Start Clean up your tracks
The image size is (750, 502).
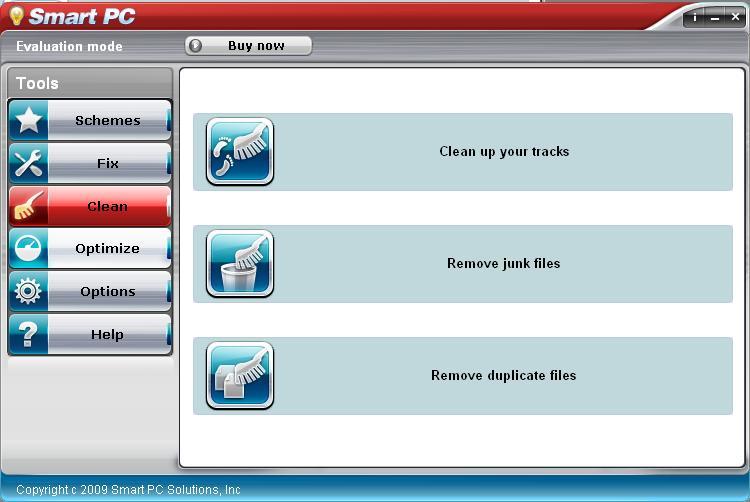(463, 152)
